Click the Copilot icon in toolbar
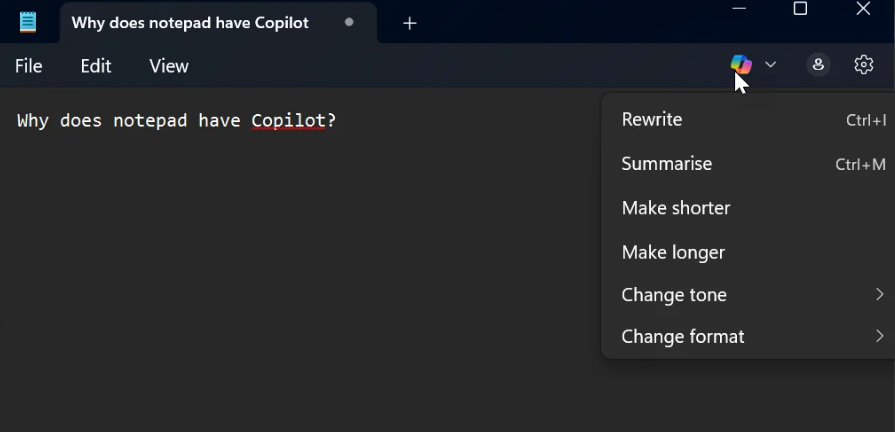This screenshot has width=895, height=432. [741, 64]
